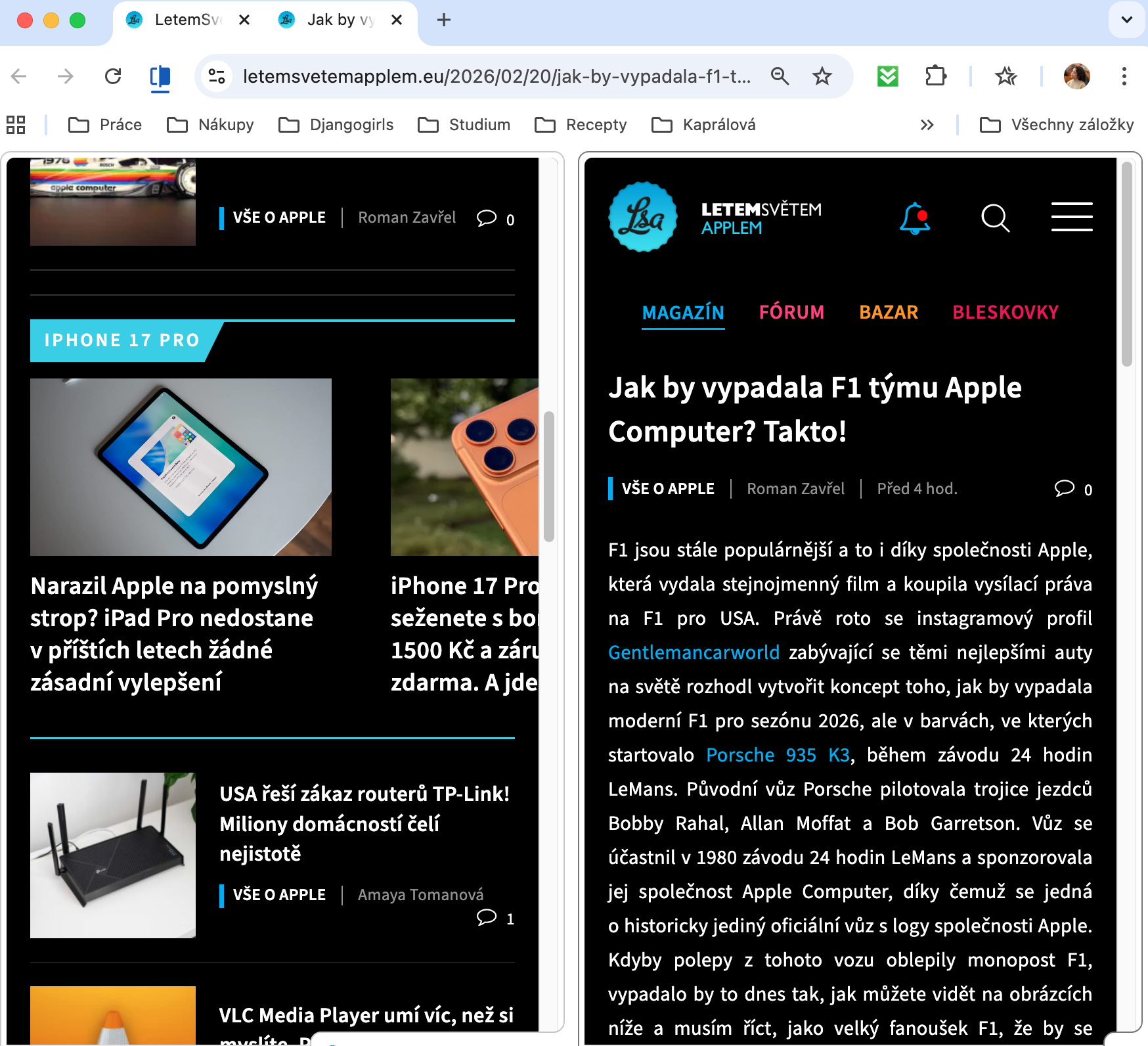The height and width of the screenshot is (1046, 1148).
Task: Click author Roman Zavřel in right pane
Action: pos(795,489)
